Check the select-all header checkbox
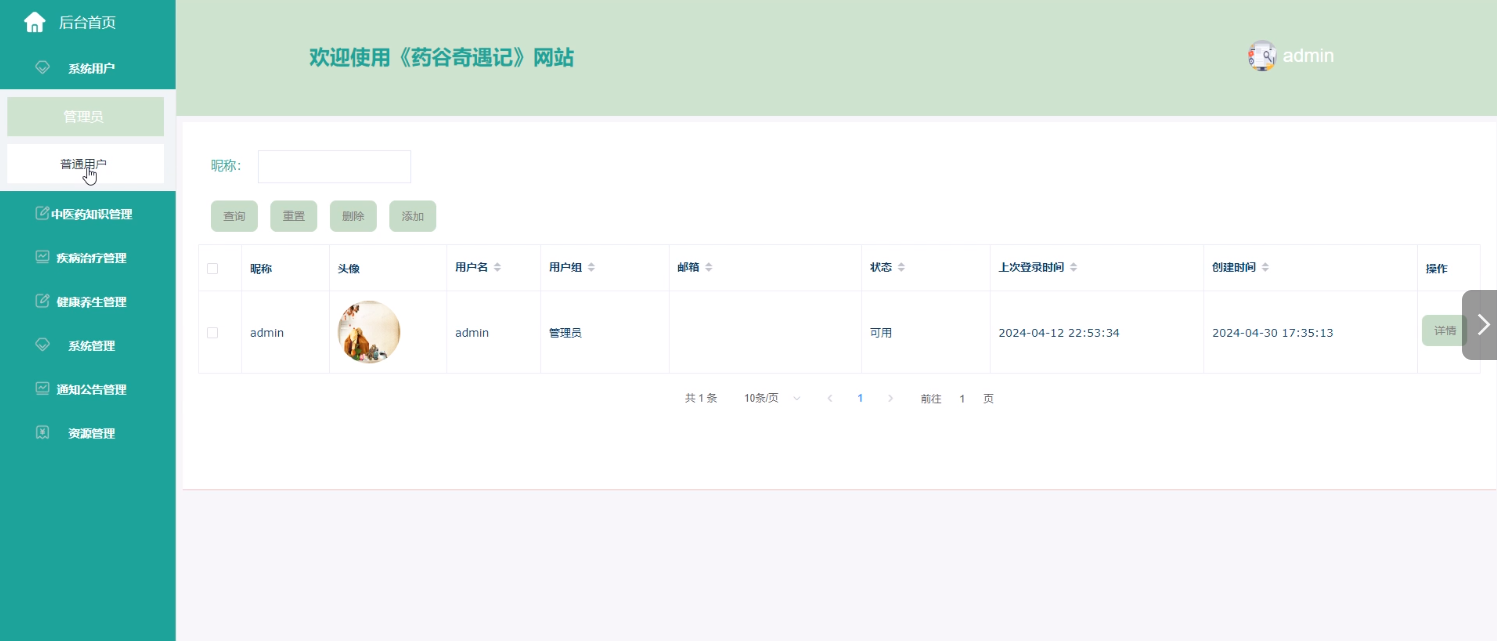Viewport: 1497px width, 641px height. pos(212,268)
